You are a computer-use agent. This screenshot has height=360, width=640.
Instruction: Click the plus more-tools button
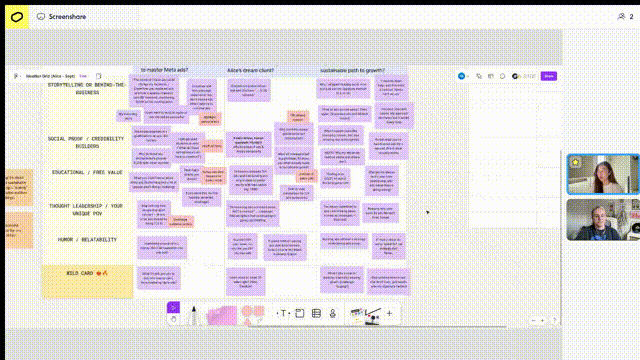pos(389,313)
